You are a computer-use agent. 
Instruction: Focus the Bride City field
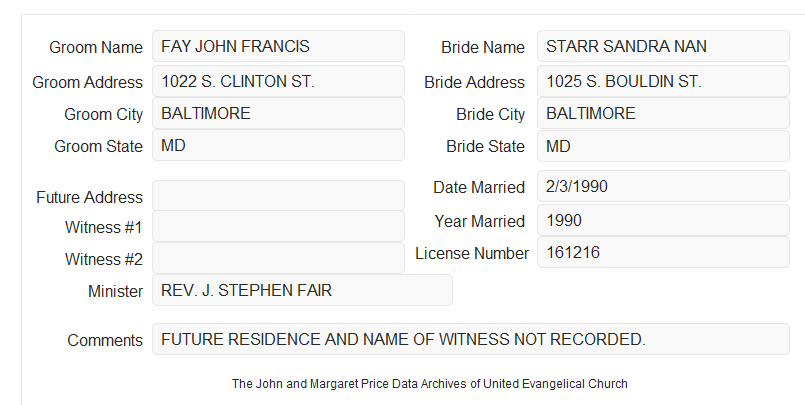tap(663, 113)
